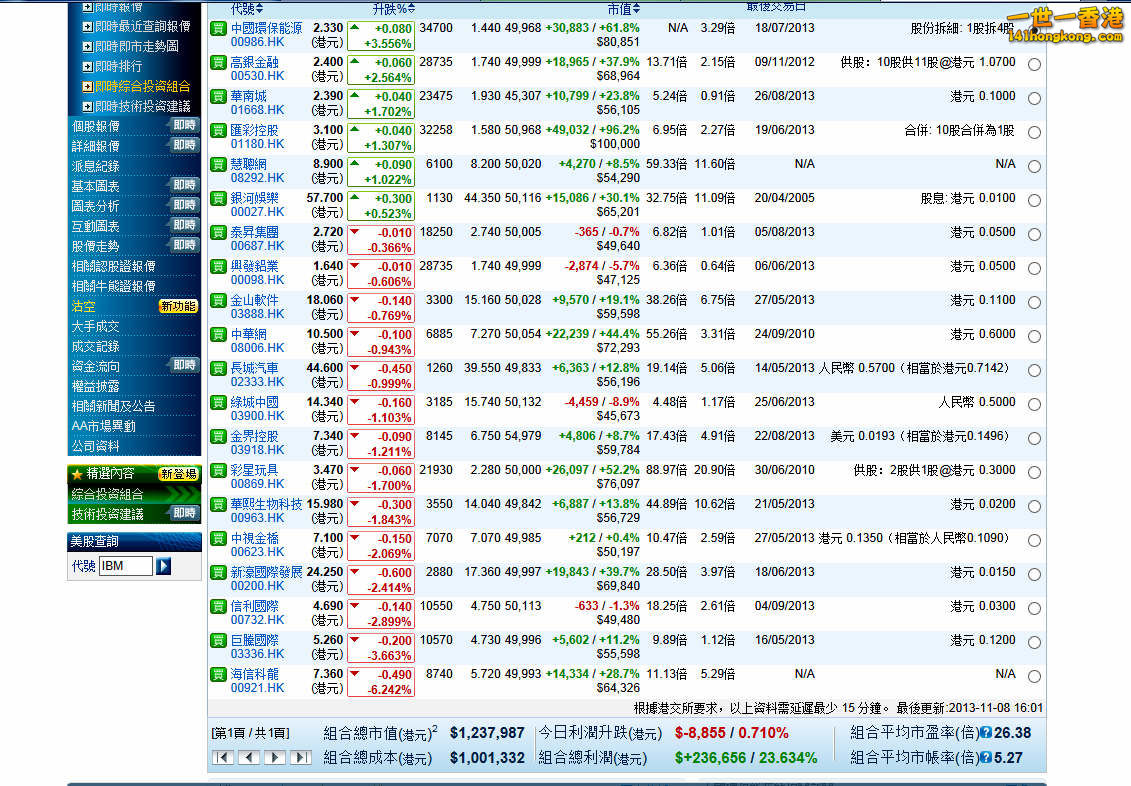The height and width of the screenshot is (786, 1131).
Task: Sort by 市值 column header
Action: coord(624,9)
